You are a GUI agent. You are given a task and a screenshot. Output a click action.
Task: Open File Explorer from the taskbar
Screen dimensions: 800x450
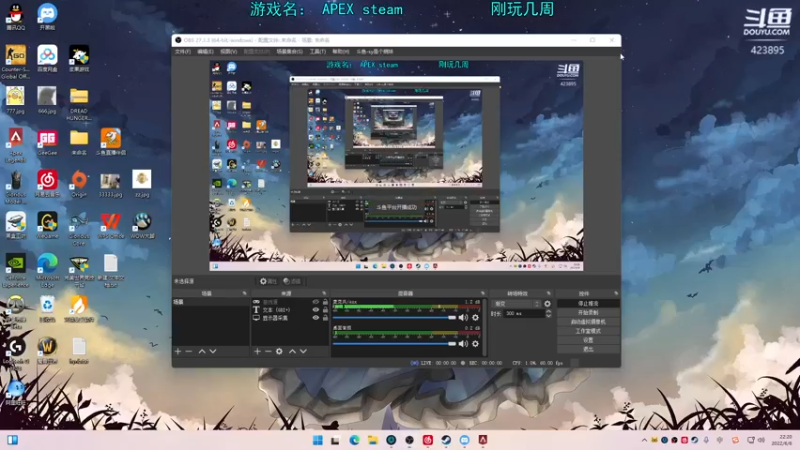(372, 440)
